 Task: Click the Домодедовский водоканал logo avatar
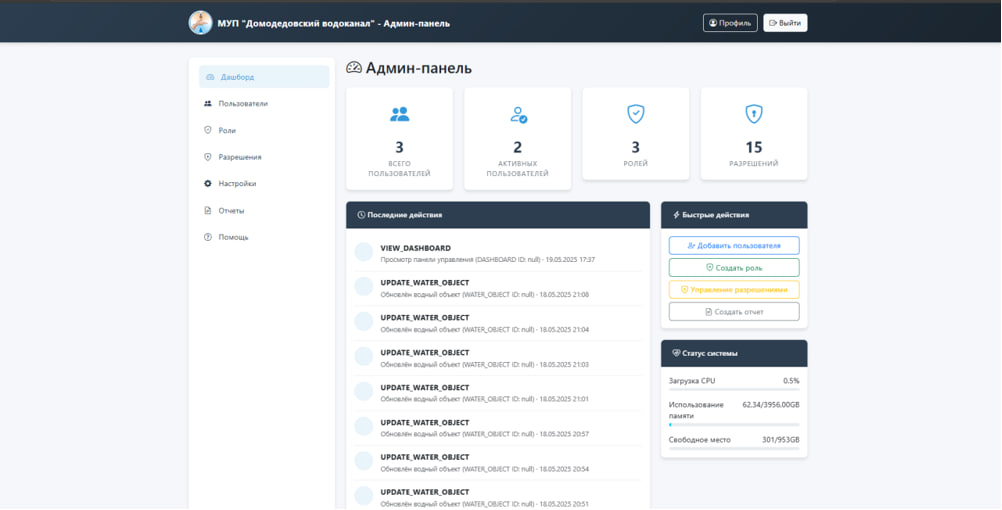[200, 22]
